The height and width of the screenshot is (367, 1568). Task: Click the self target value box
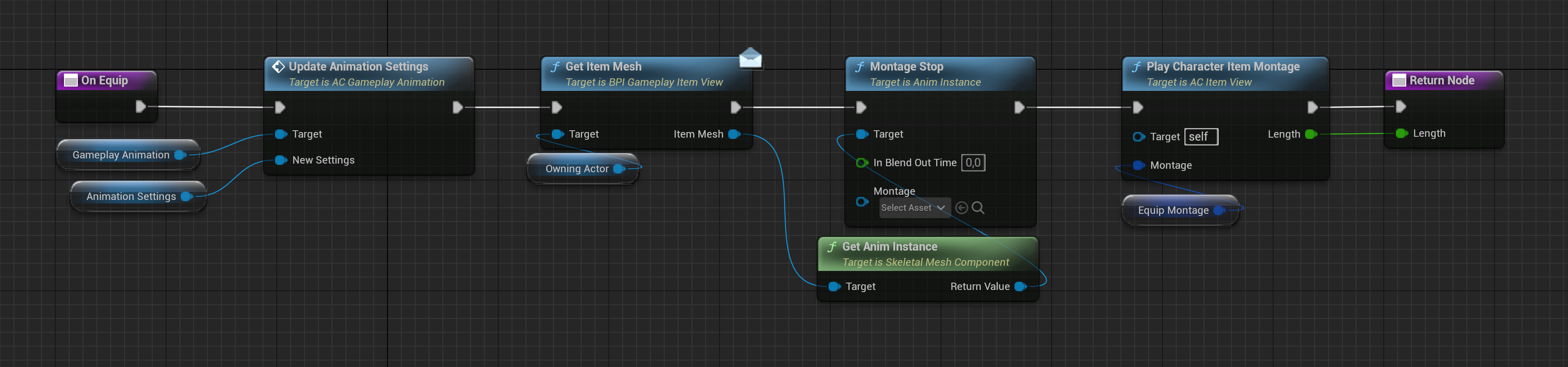pos(1201,137)
